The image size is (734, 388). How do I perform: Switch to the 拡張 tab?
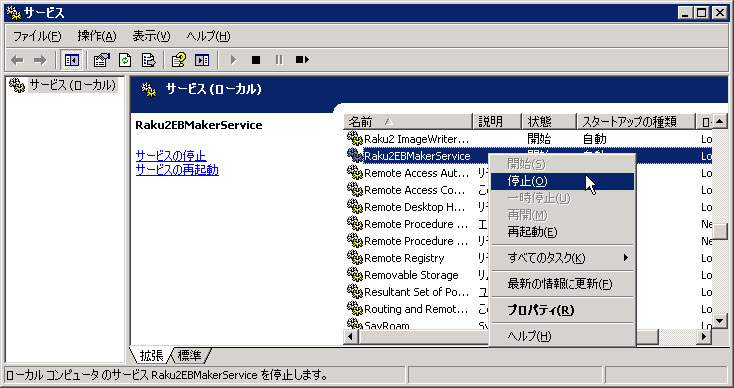click(x=151, y=356)
